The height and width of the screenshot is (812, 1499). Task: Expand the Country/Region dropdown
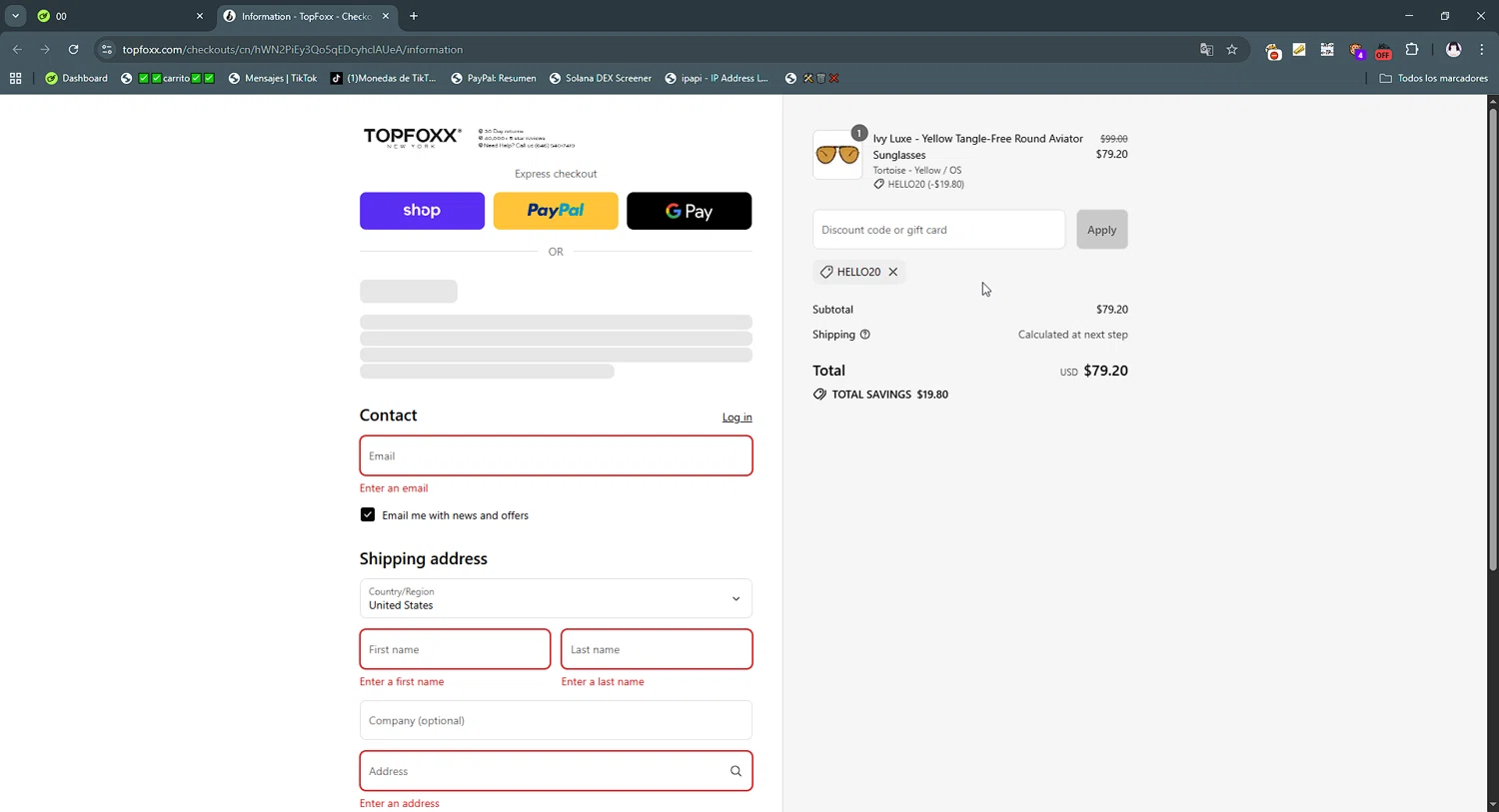pyautogui.click(x=556, y=598)
